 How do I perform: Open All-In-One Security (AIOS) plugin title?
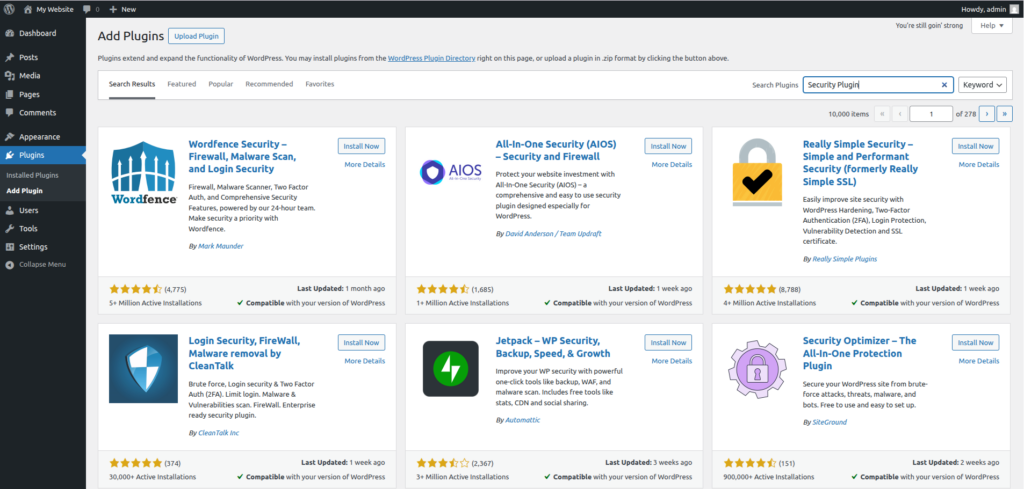[556, 150]
